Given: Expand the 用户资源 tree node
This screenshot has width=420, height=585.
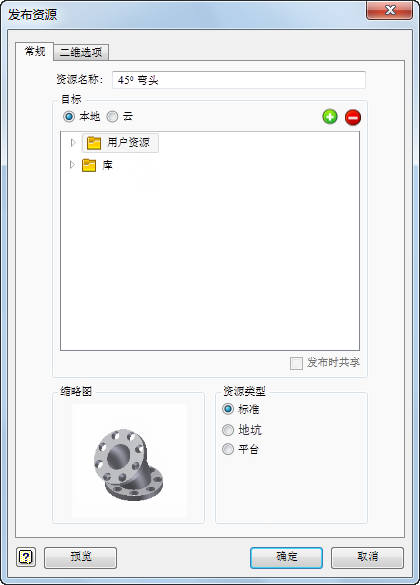Looking at the screenshot, I should coord(73,143).
